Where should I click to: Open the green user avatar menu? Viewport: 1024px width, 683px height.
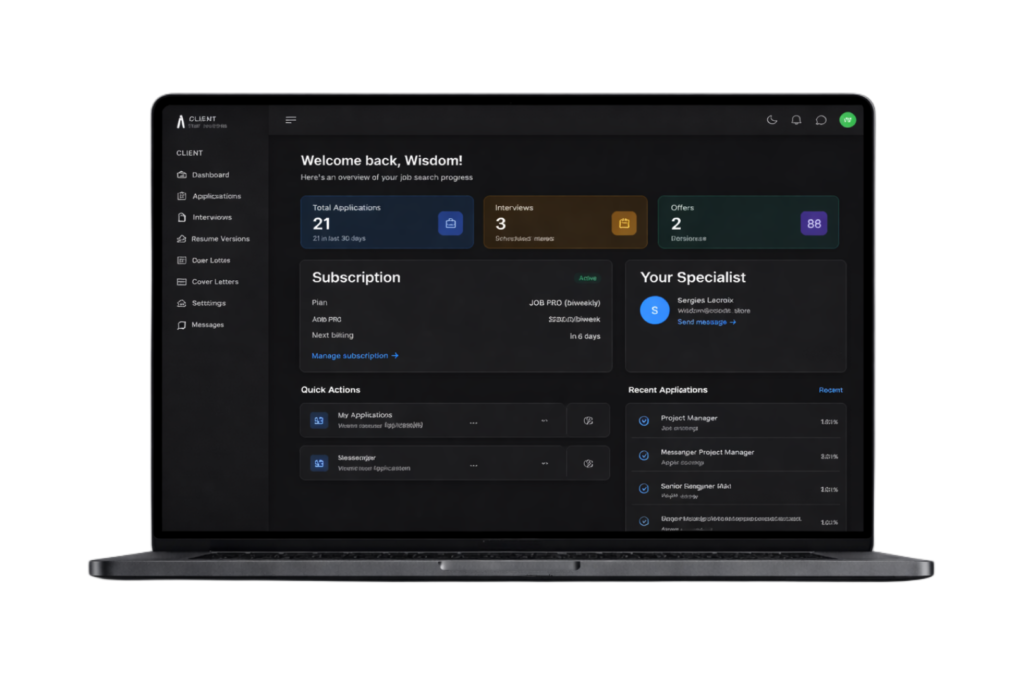847,120
